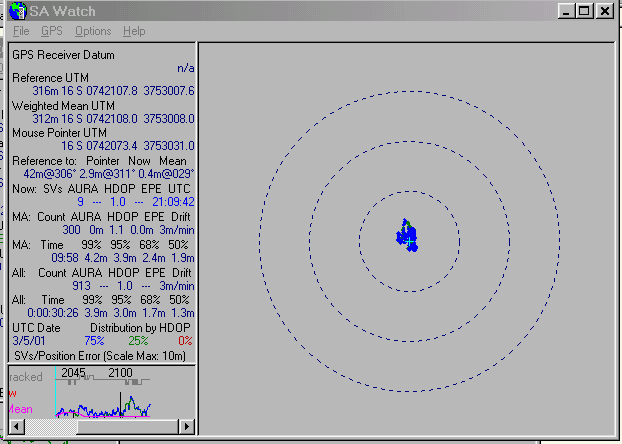Minimize the SA Watch window
Screen dimensions: 622x444
point(567,11)
